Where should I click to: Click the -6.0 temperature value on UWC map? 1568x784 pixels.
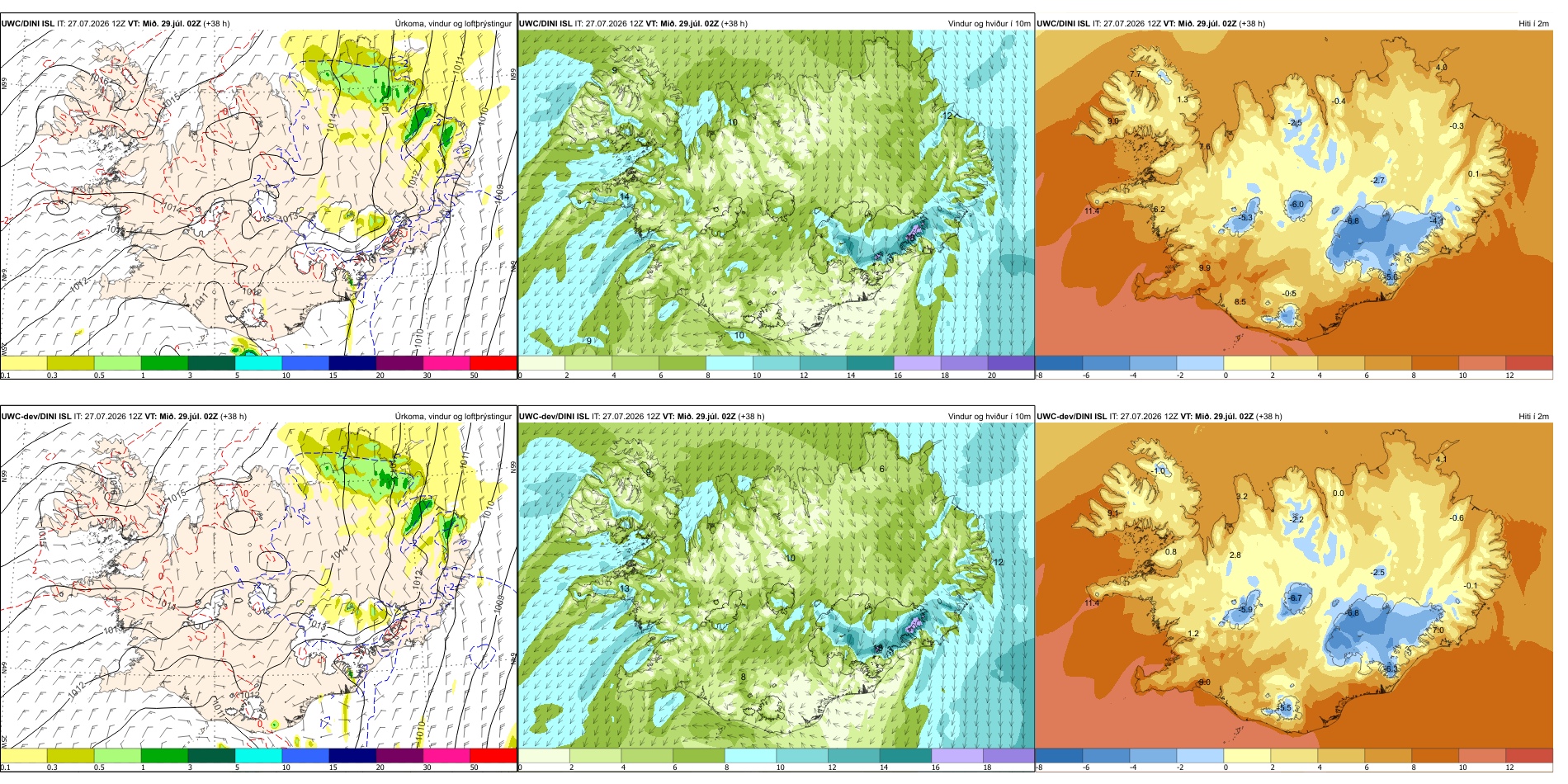1297,205
